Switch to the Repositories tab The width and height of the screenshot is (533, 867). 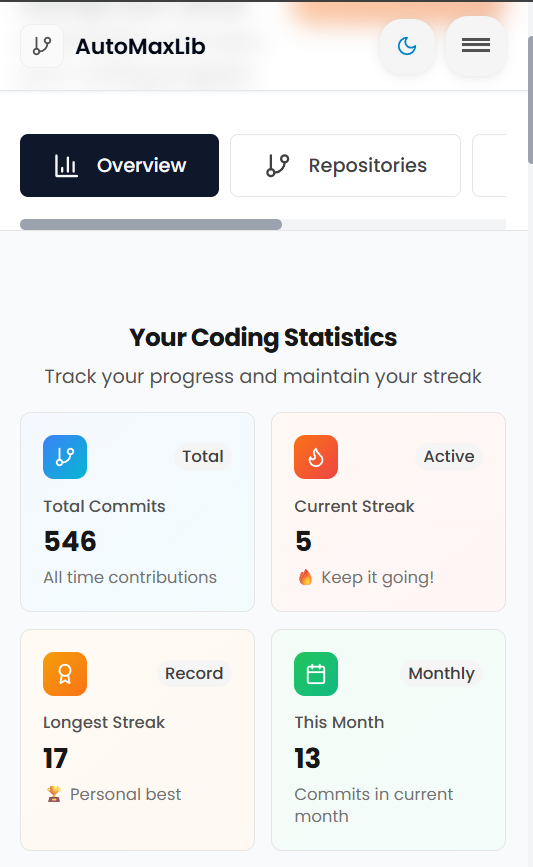coord(346,165)
